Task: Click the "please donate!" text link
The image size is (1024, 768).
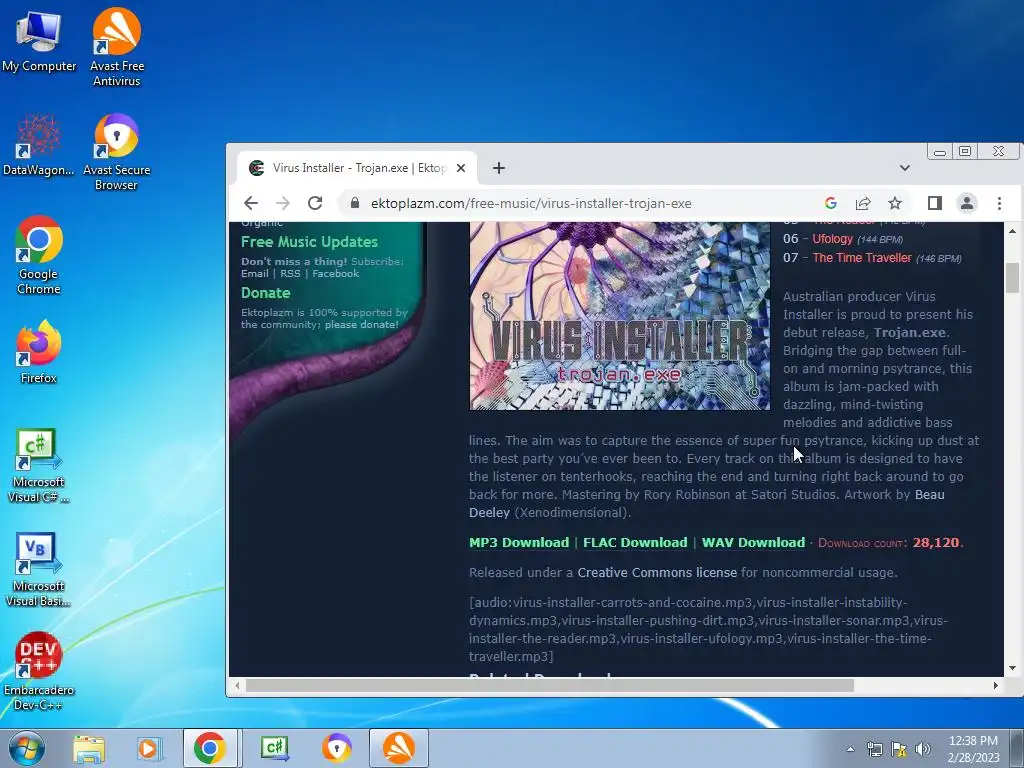Action: point(362,325)
